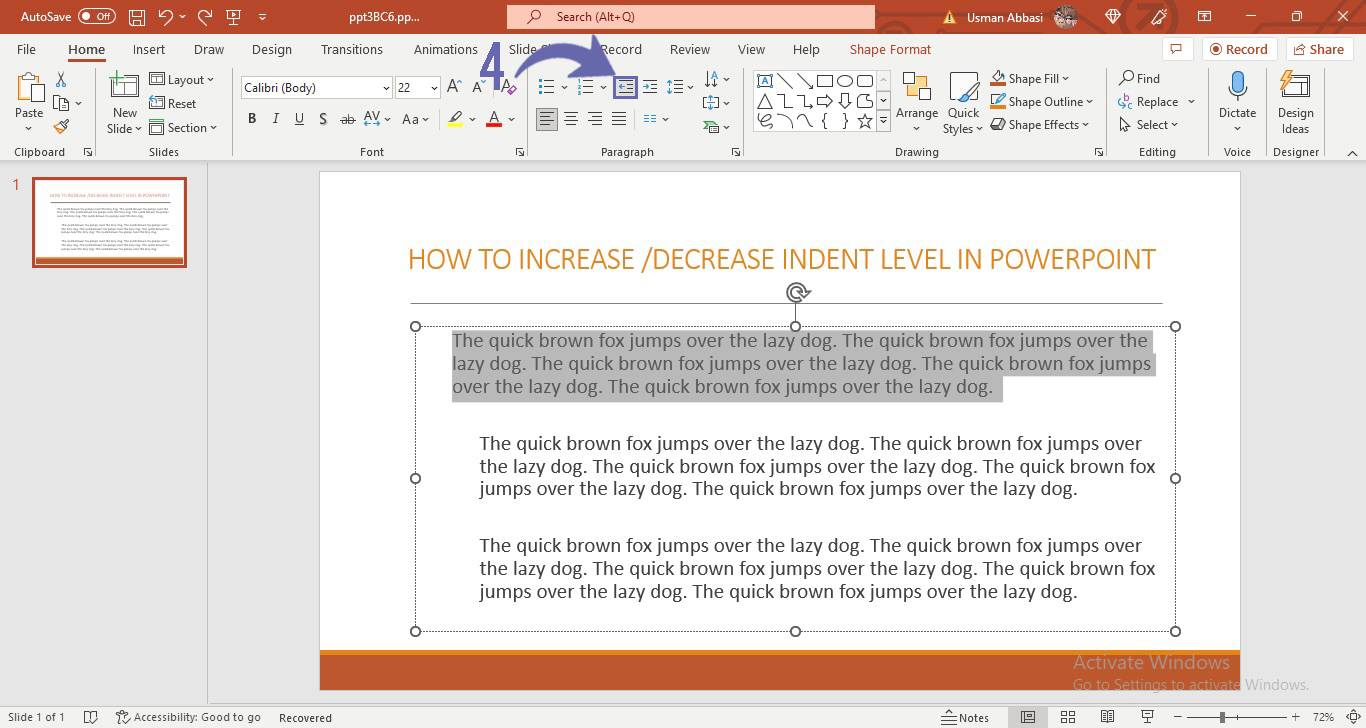Image resolution: width=1366 pixels, height=728 pixels.
Task: Select the Right Arrow shape in gallery
Action: click(x=825, y=101)
